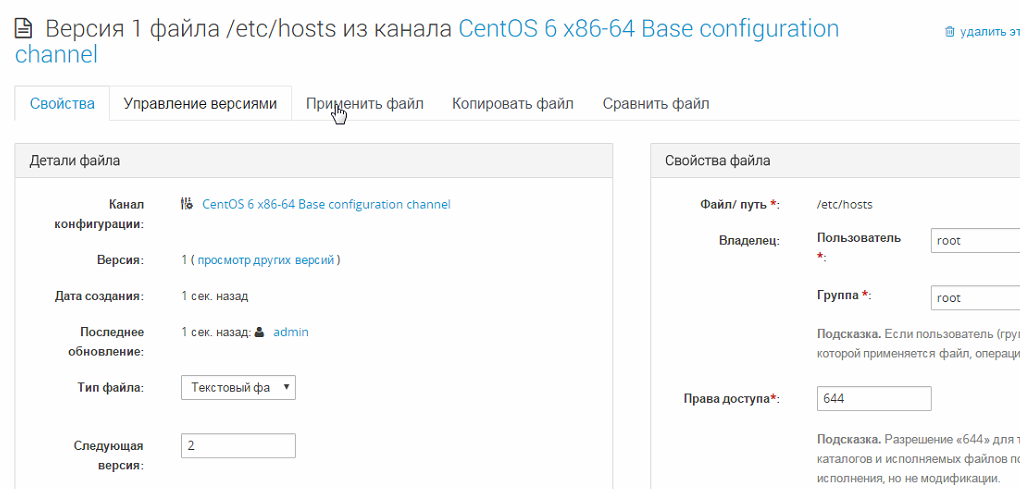Viewport: 1020px width, 489px height.
Task: Click the Группа input field
Action: tap(974, 297)
